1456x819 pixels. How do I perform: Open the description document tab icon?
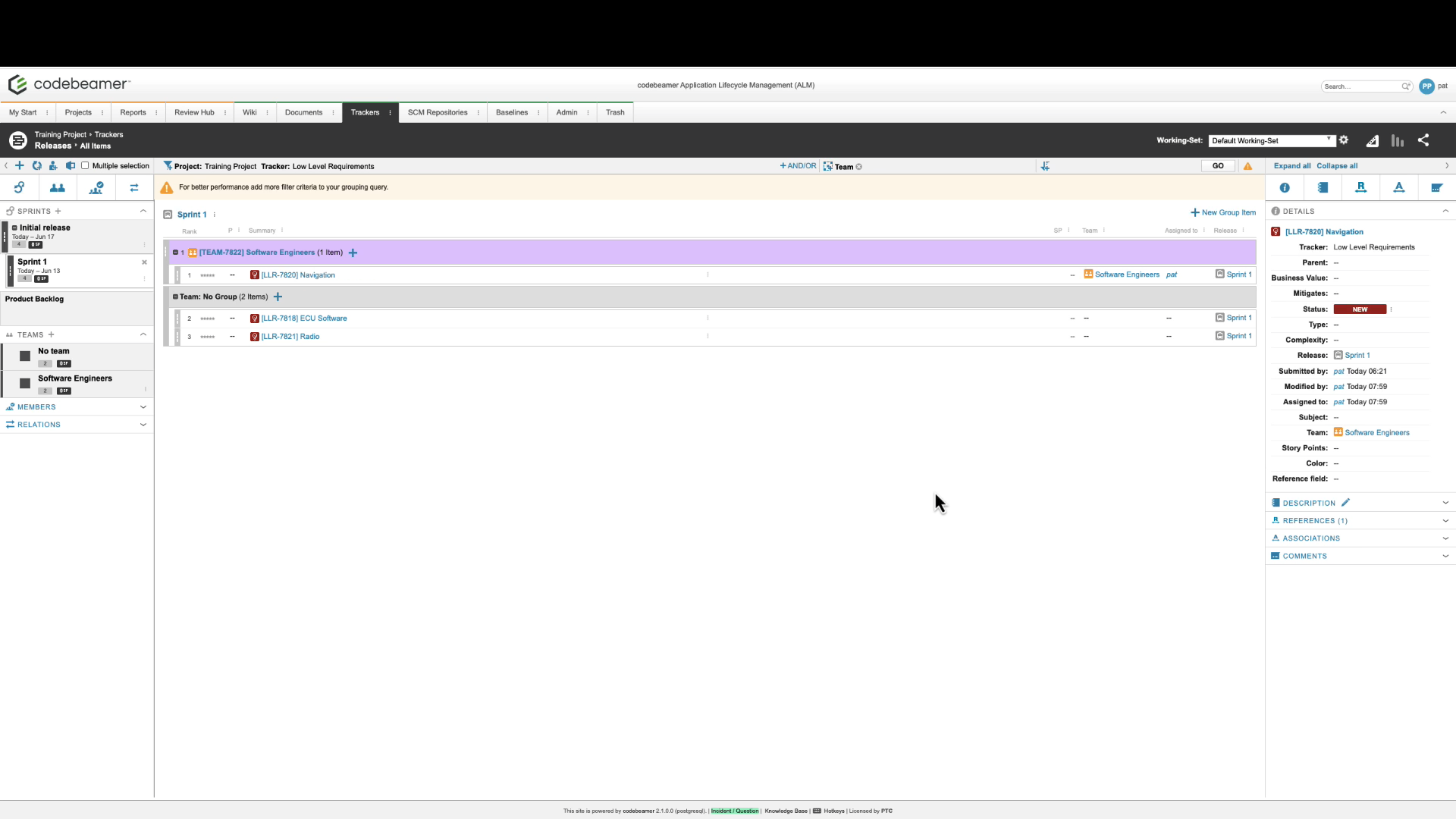coord(1323,187)
